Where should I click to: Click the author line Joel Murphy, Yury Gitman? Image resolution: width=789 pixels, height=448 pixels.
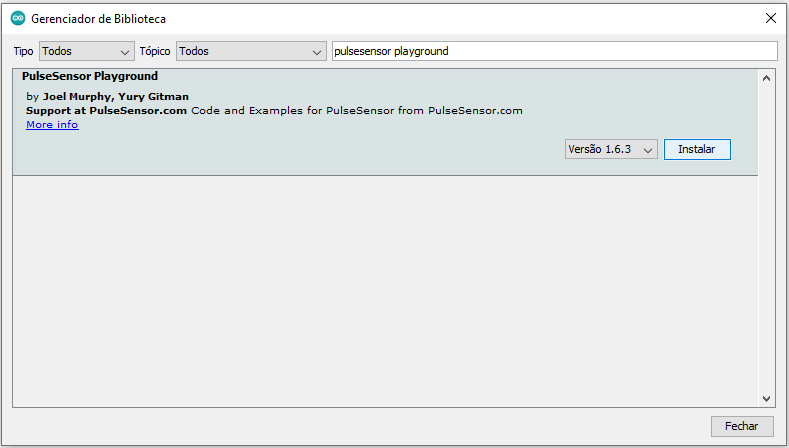tap(108, 97)
